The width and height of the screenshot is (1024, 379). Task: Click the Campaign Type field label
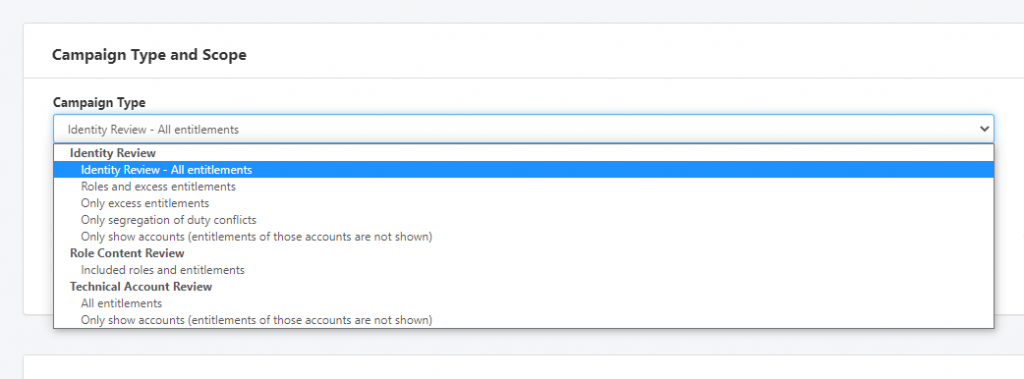click(99, 103)
